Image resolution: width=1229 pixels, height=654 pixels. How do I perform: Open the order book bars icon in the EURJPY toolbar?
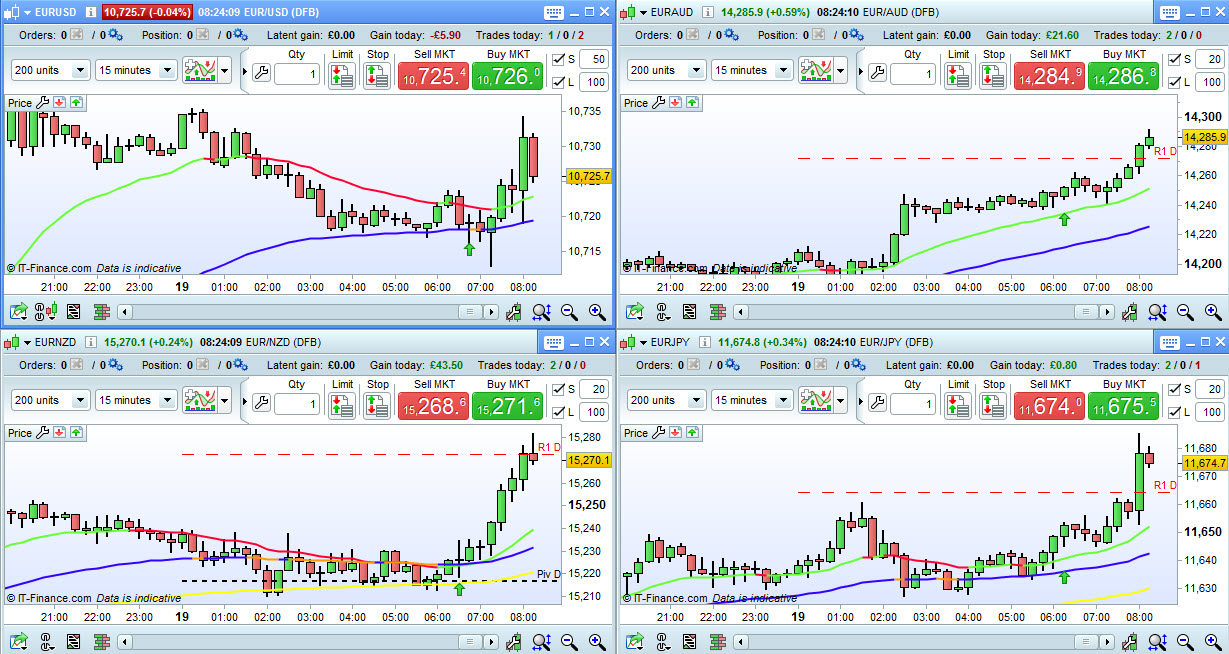716,641
